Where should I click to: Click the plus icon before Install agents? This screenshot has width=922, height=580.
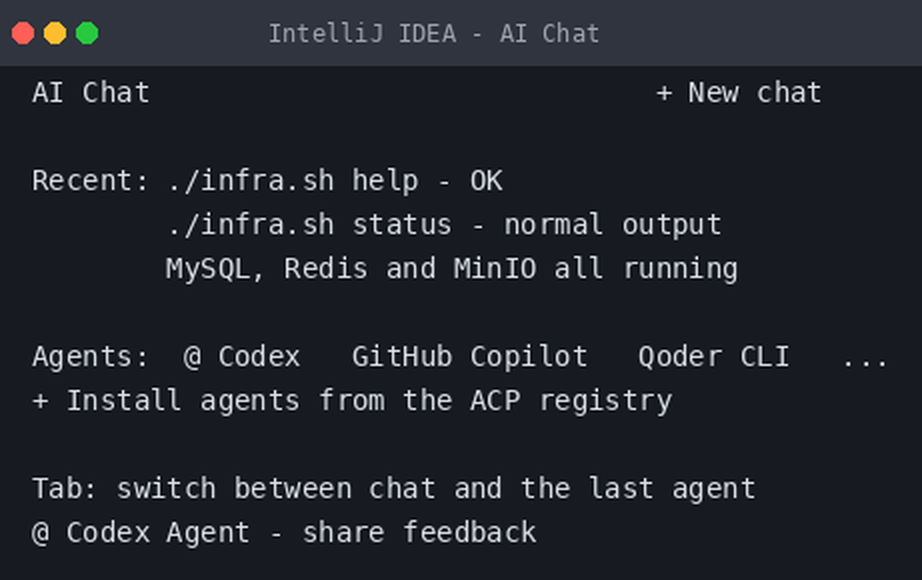pos(41,401)
